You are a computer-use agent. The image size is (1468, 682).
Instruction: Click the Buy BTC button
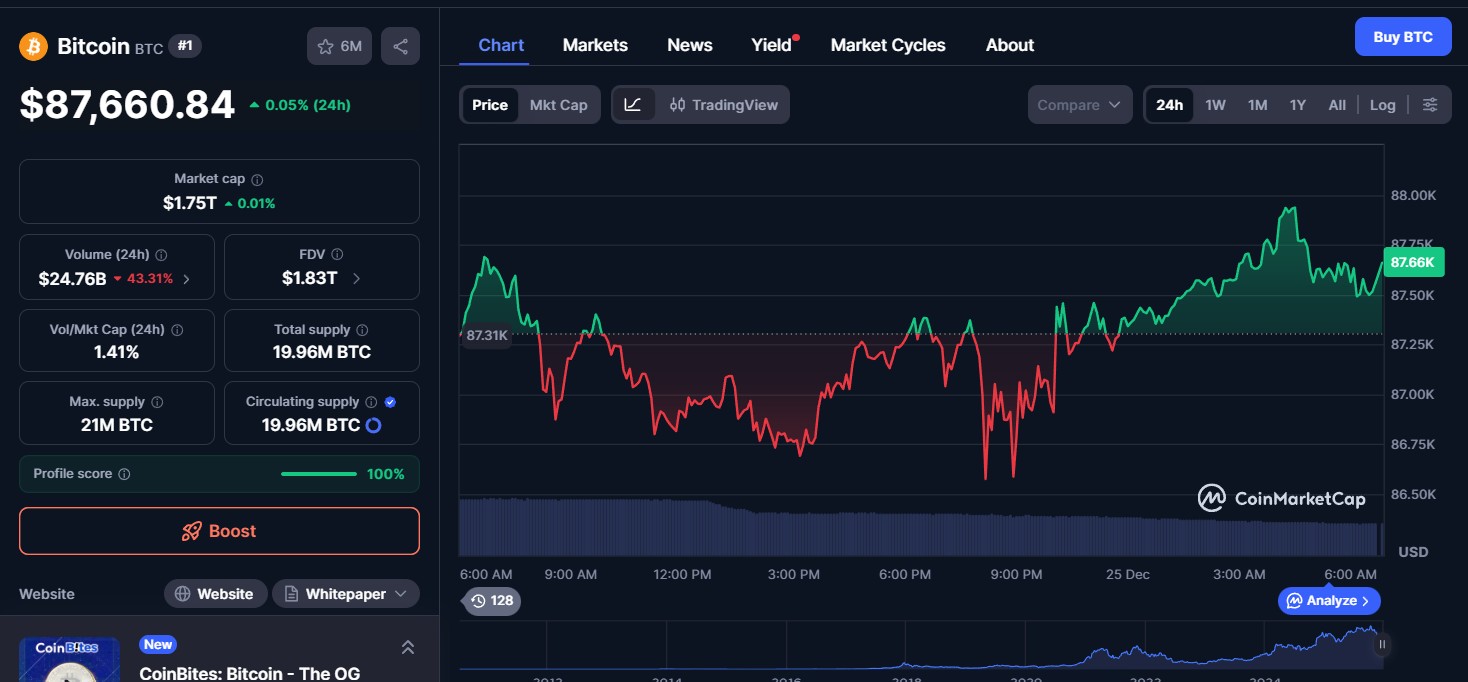click(x=1402, y=36)
